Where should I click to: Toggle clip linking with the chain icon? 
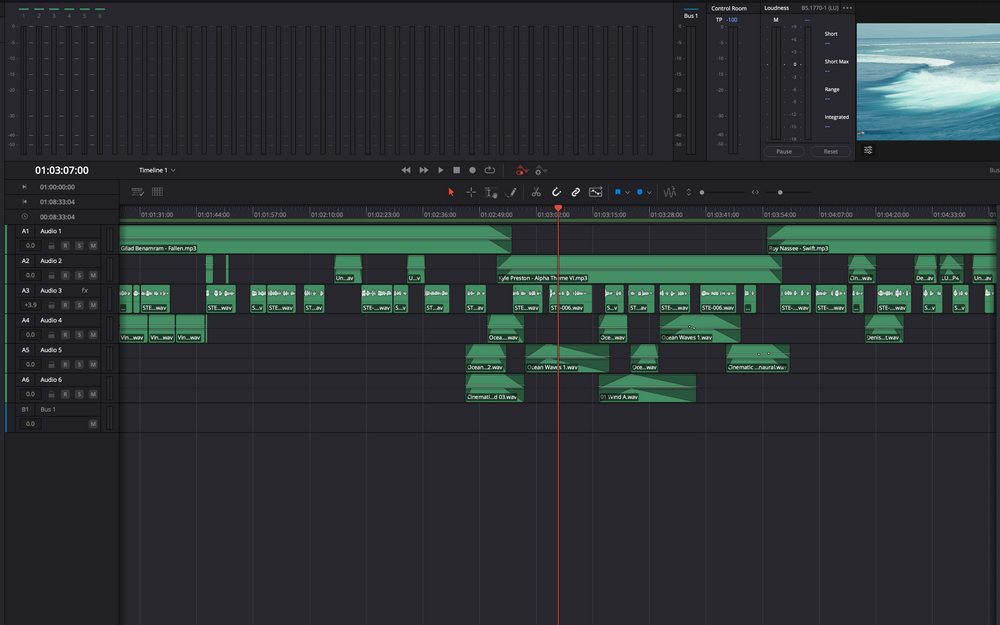pos(576,191)
